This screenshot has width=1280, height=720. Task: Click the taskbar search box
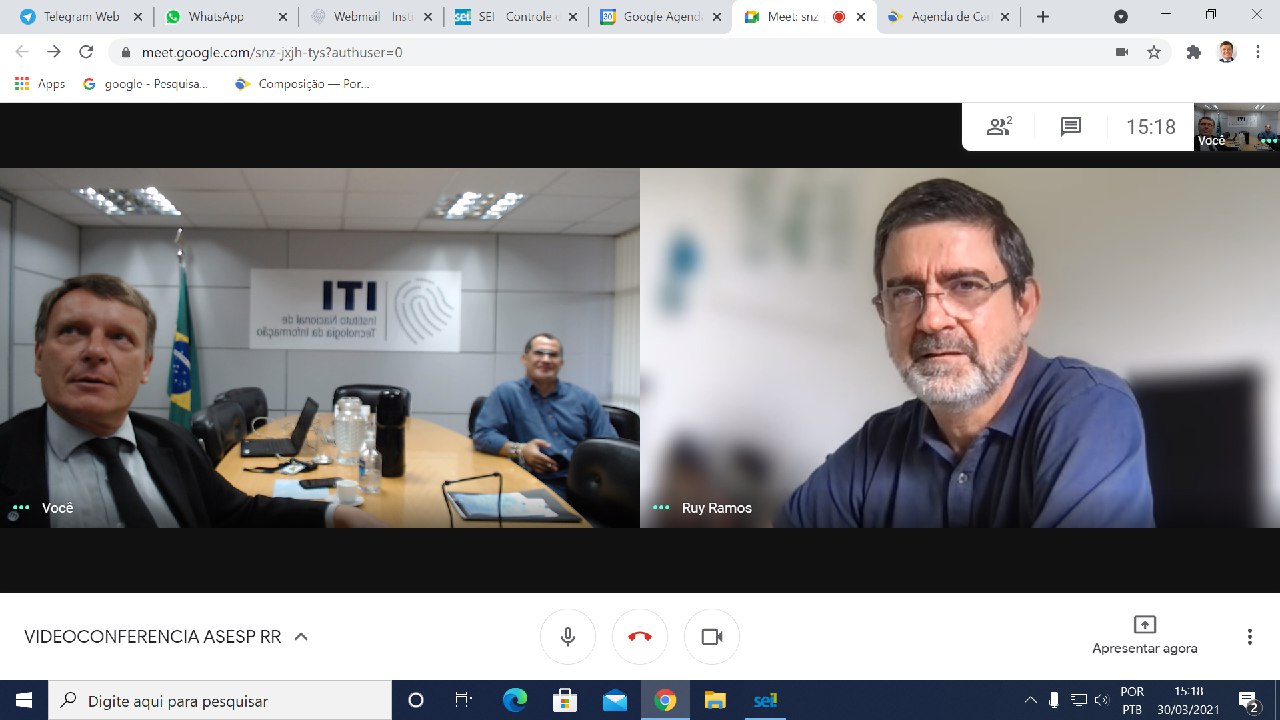220,700
